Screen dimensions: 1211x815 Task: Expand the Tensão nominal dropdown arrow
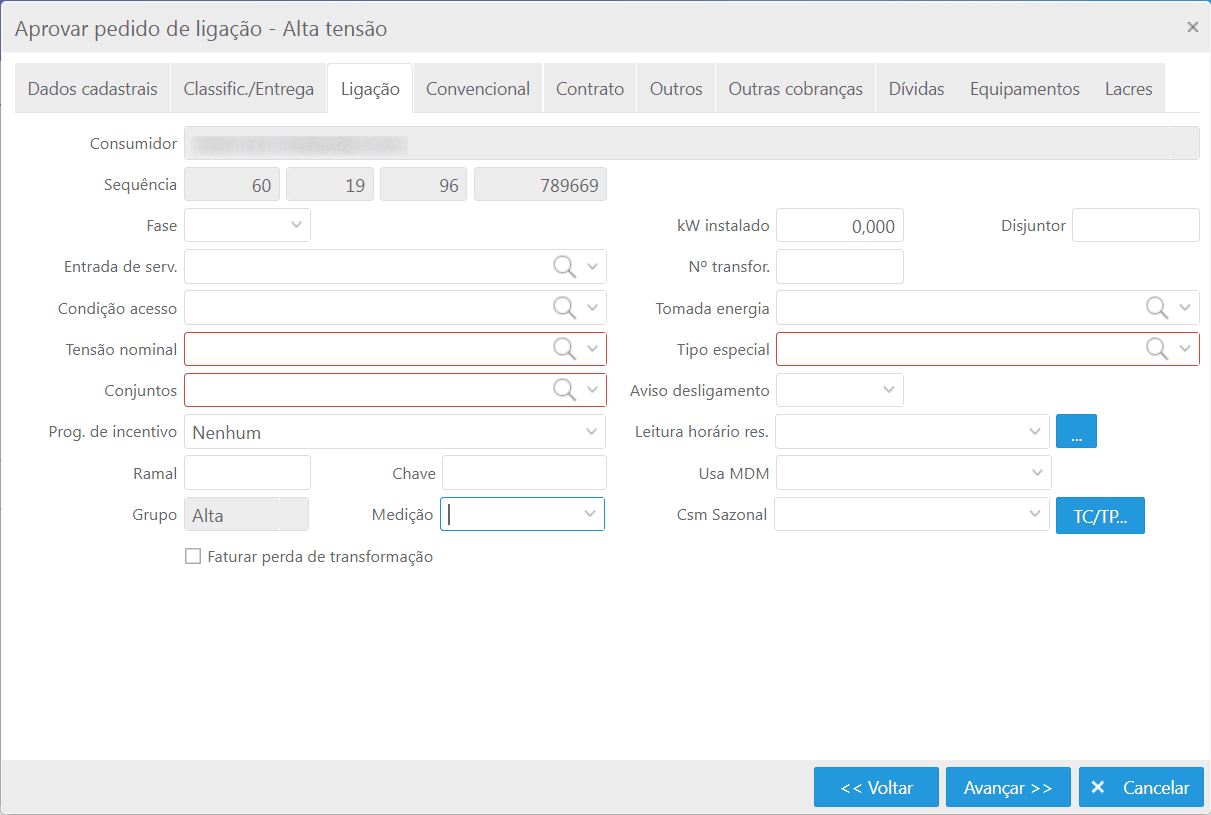(x=592, y=348)
